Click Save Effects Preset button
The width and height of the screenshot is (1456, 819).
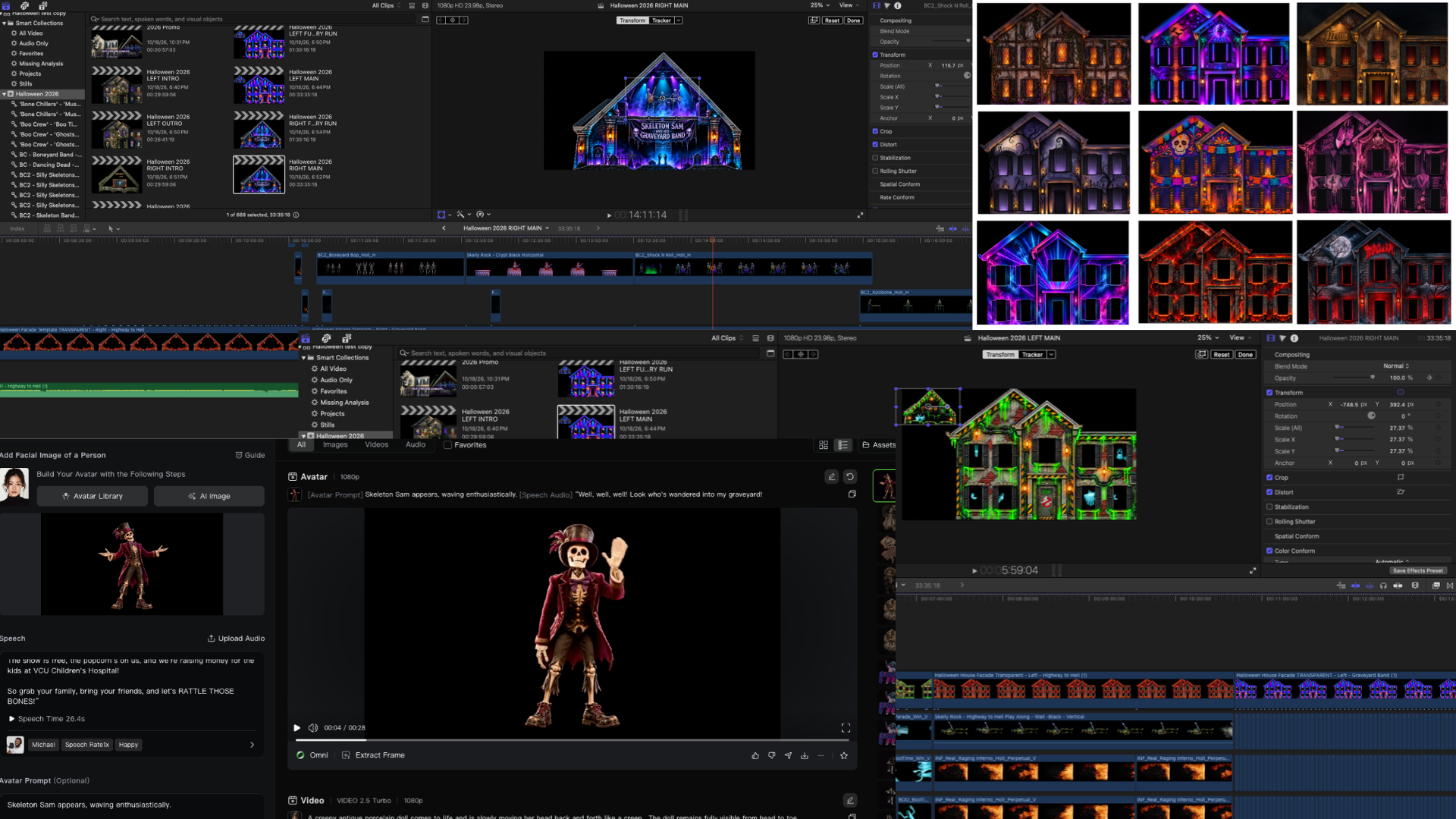pyautogui.click(x=1418, y=571)
